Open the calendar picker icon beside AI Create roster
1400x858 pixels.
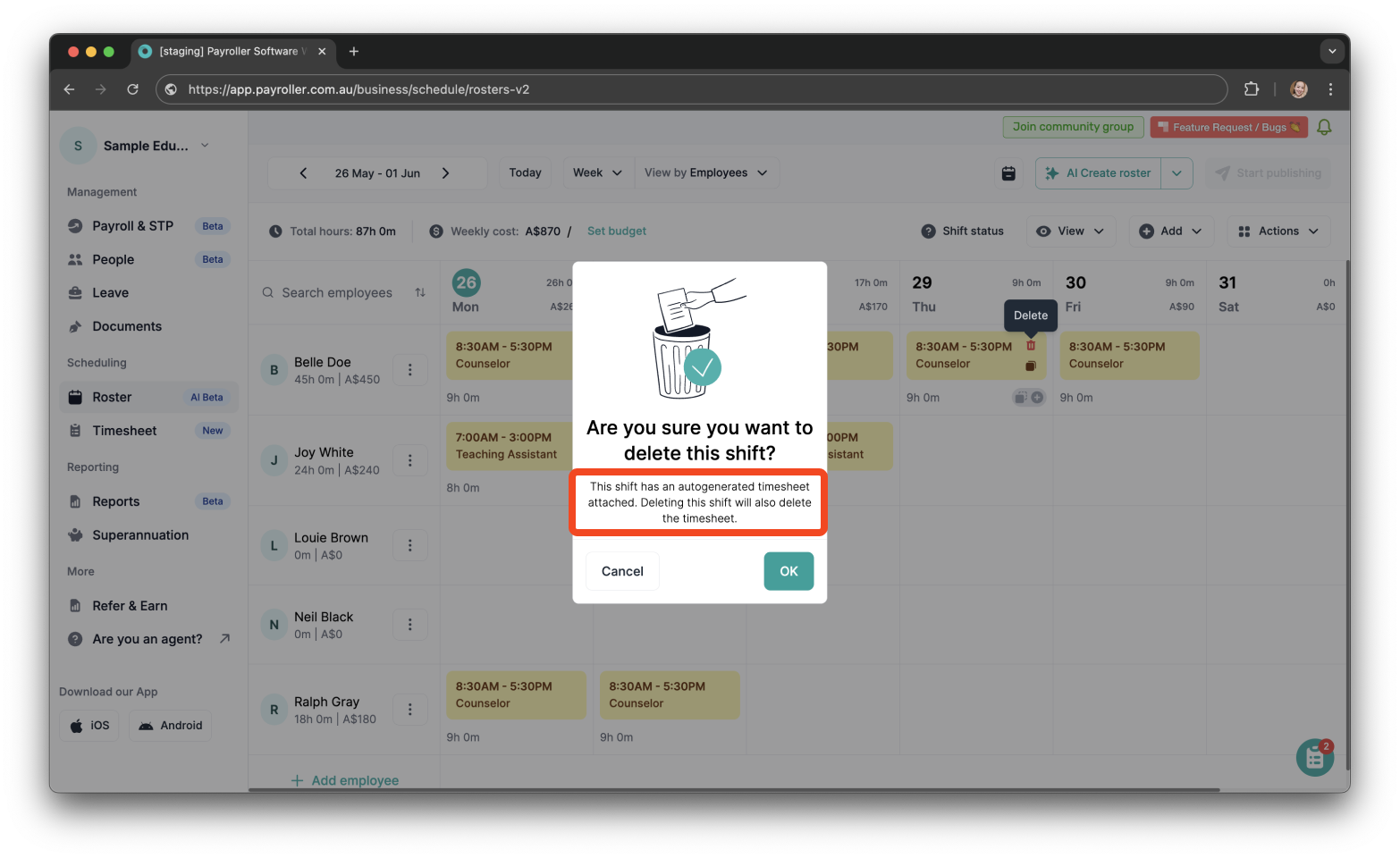(1008, 172)
